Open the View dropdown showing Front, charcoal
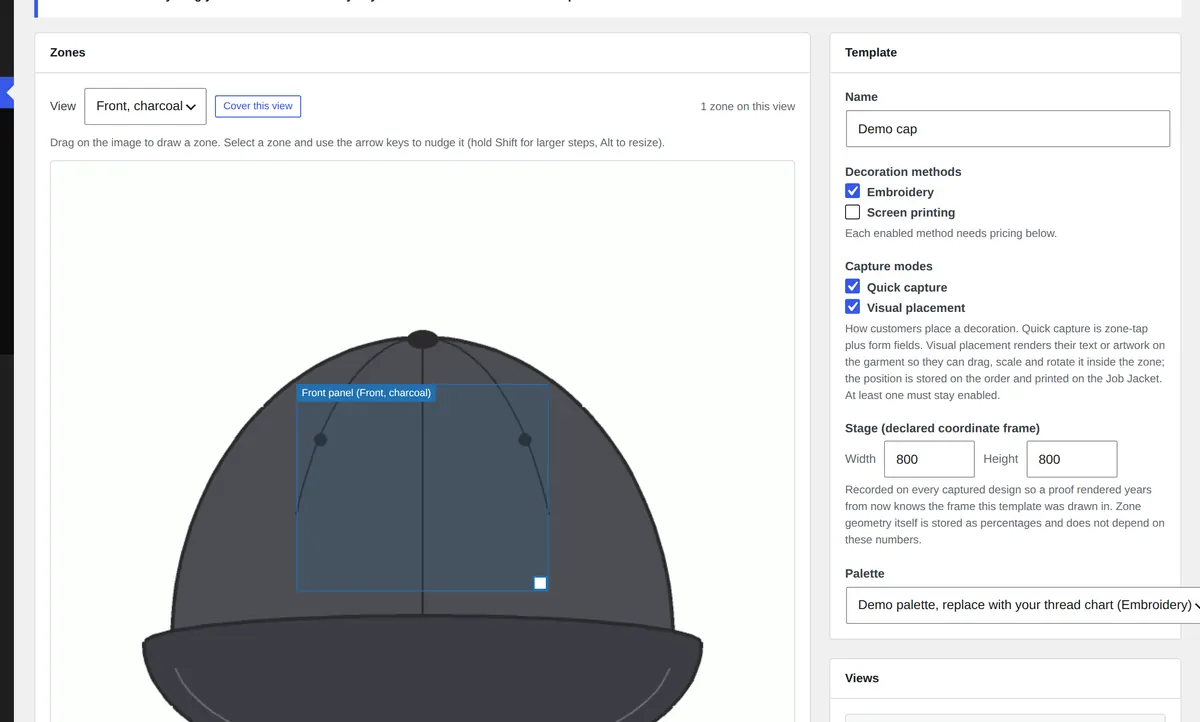The width and height of the screenshot is (1200, 722). tap(145, 106)
